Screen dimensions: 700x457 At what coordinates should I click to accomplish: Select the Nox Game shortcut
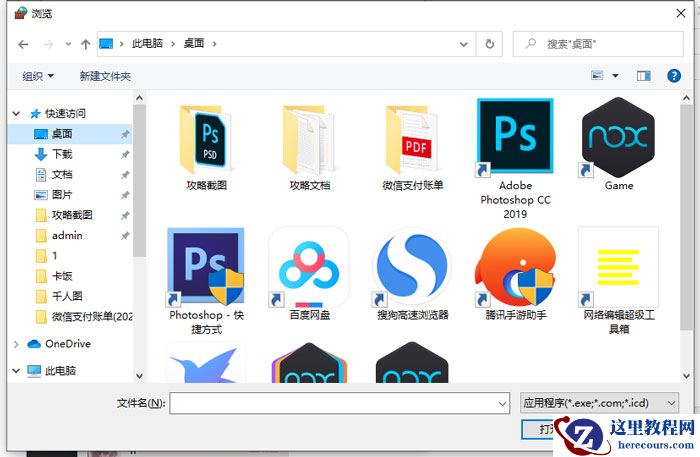(x=618, y=137)
